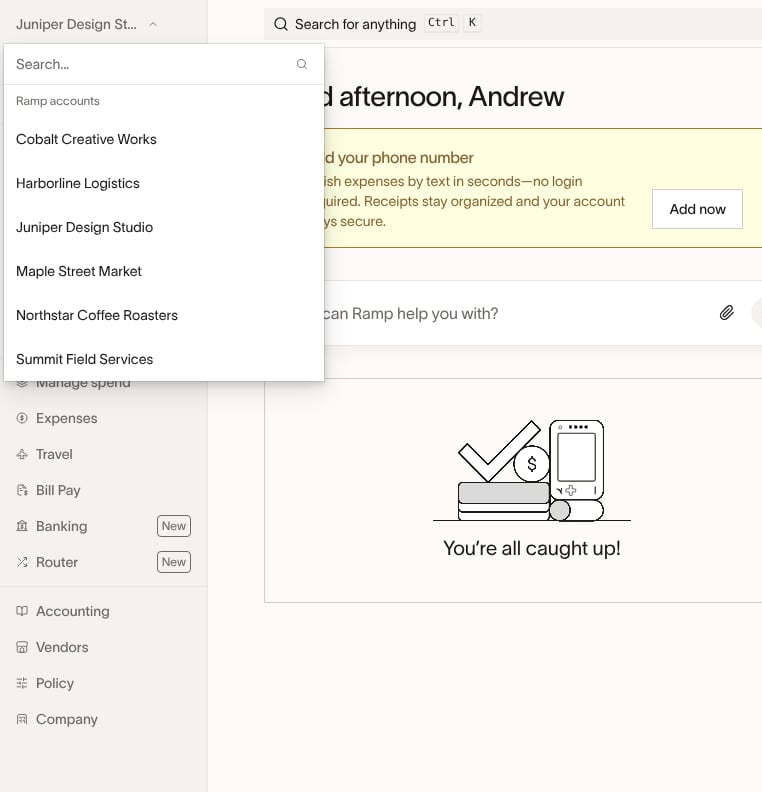Switch to Summit Field Services account
Image resolution: width=762 pixels, height=792 pixels.
click(164, 359)
